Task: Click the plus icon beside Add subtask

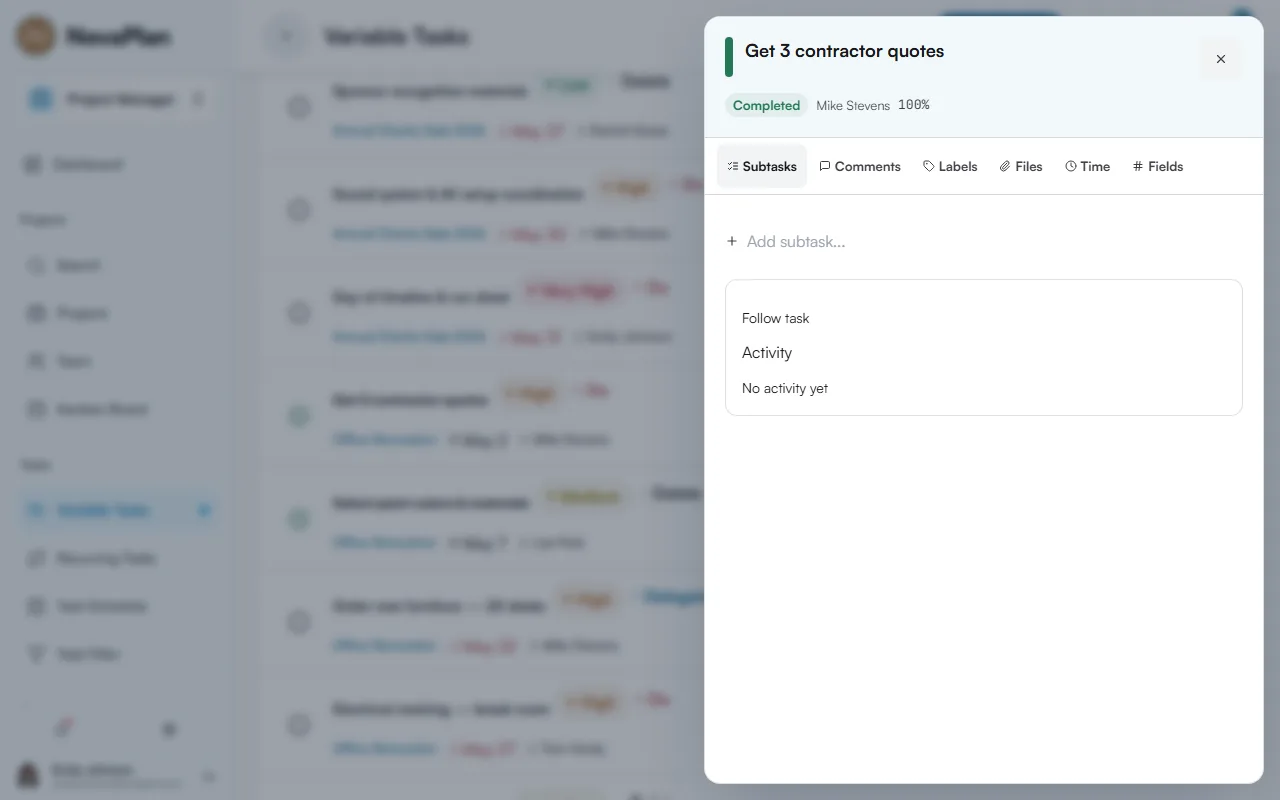Action: point(732,241)
